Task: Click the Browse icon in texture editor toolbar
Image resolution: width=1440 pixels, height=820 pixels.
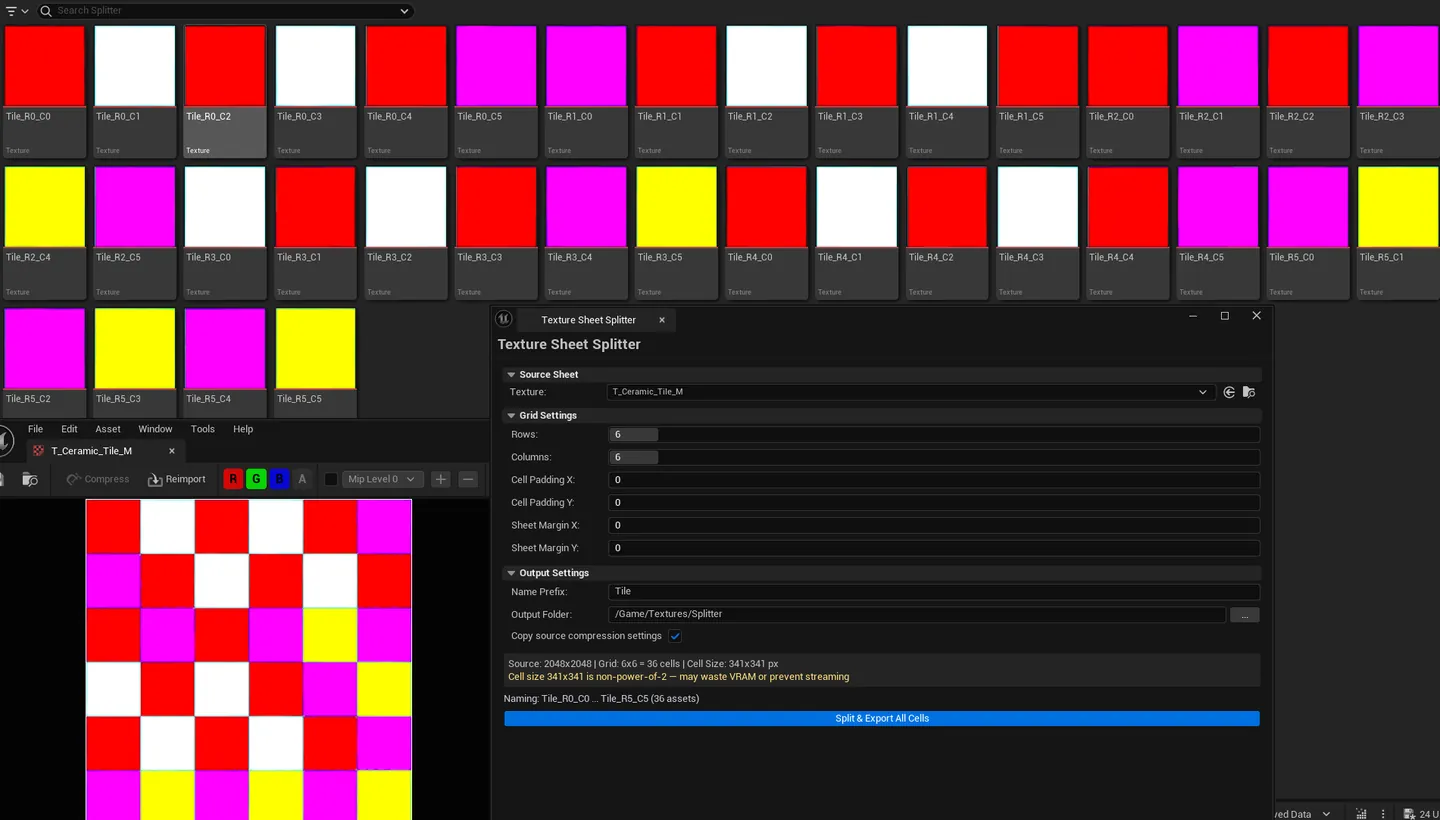Action: (x=30, y=479)
